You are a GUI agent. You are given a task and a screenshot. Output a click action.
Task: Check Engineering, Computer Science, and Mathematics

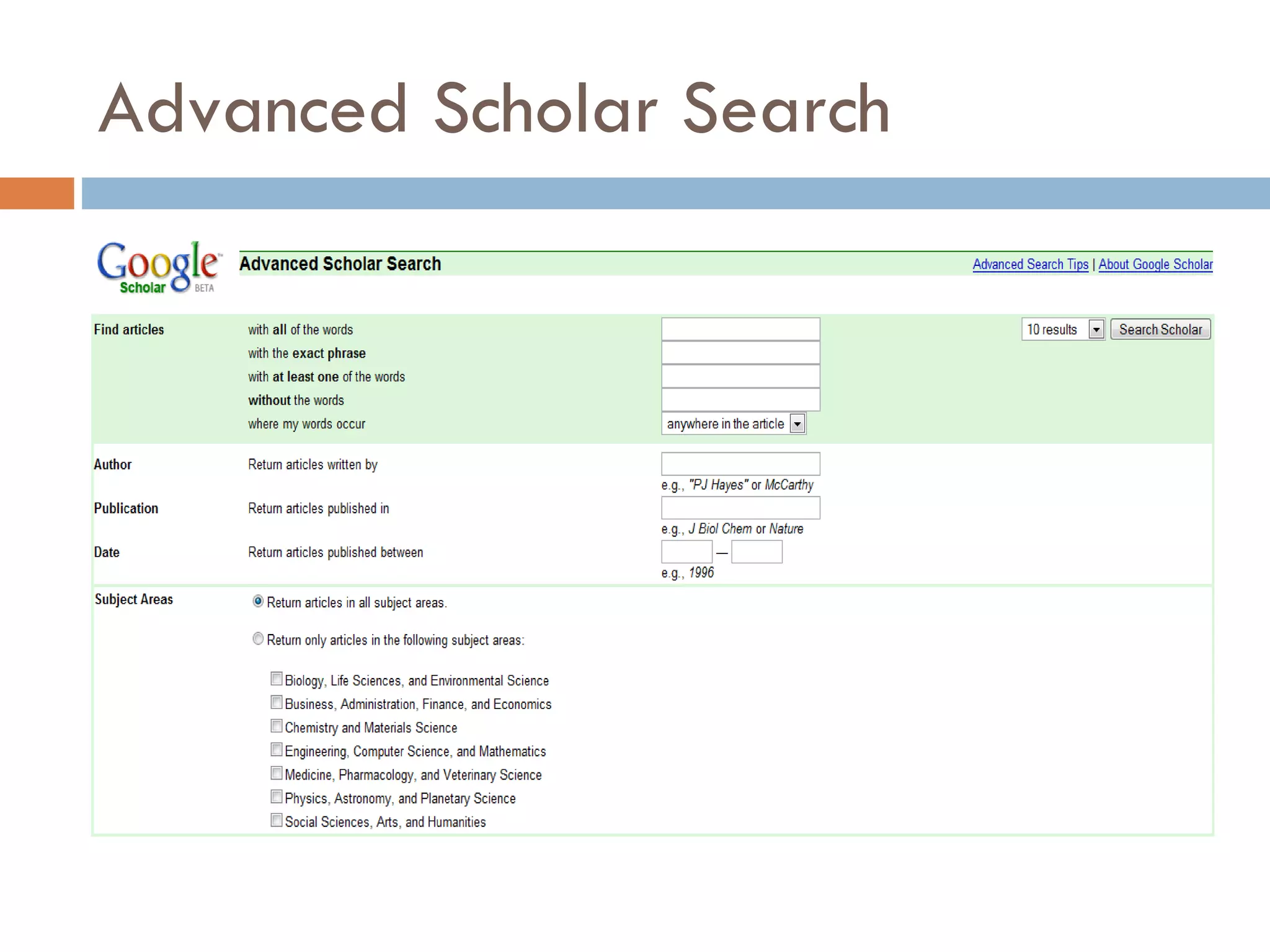[x=277, y=749]
